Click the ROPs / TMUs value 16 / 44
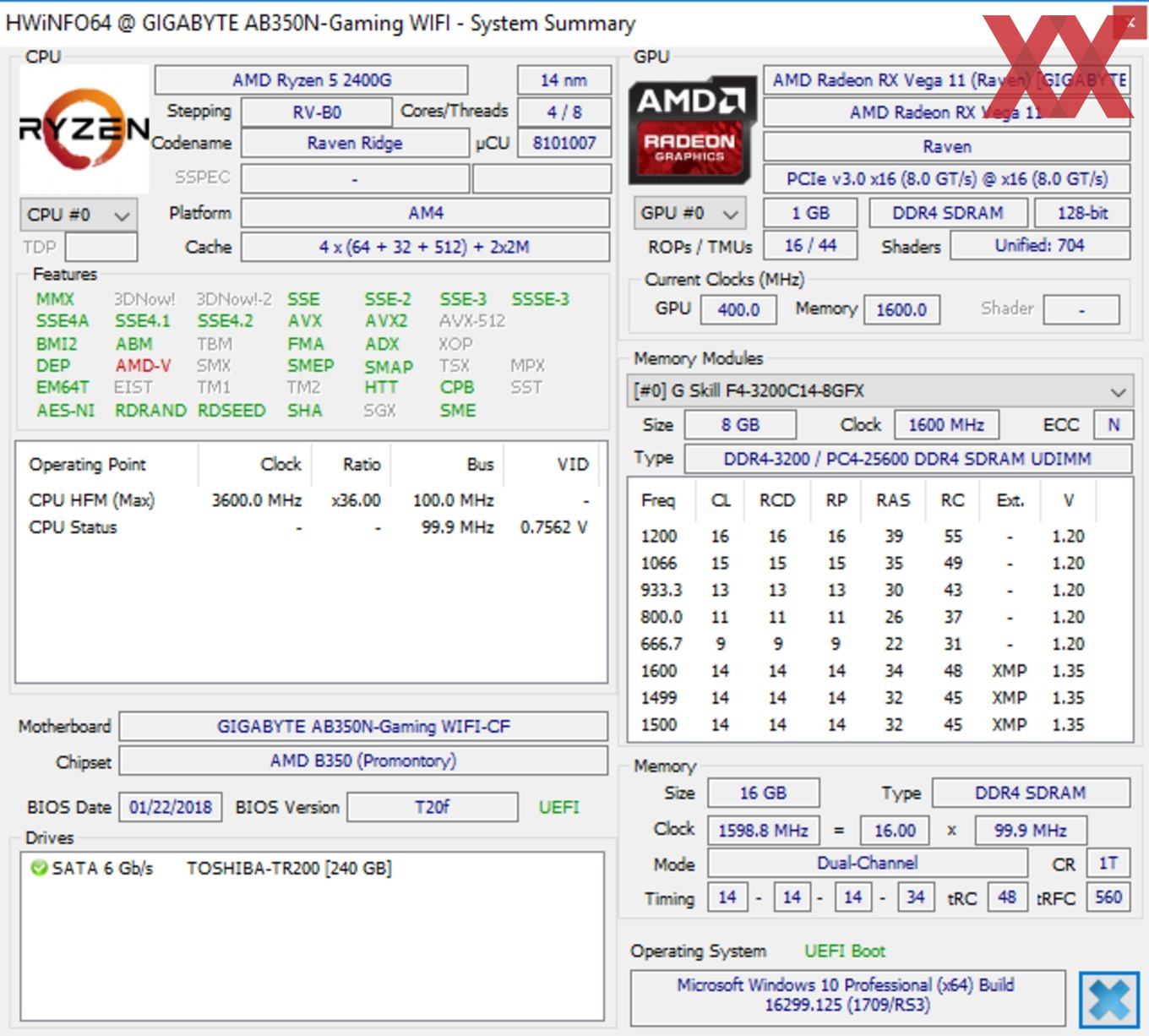 810,246
